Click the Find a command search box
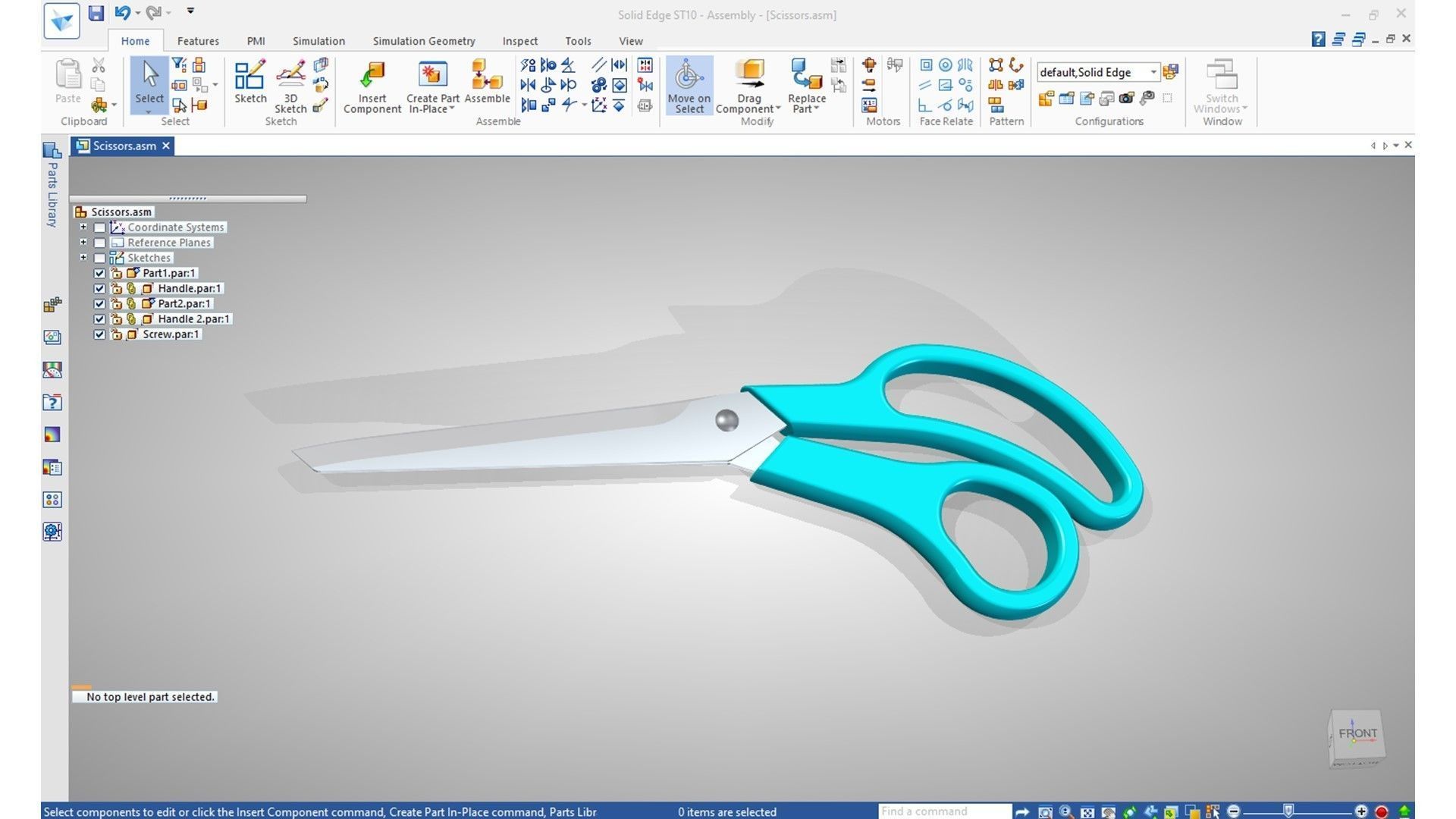Screen dimensions: 1456x819 (944, 811)
